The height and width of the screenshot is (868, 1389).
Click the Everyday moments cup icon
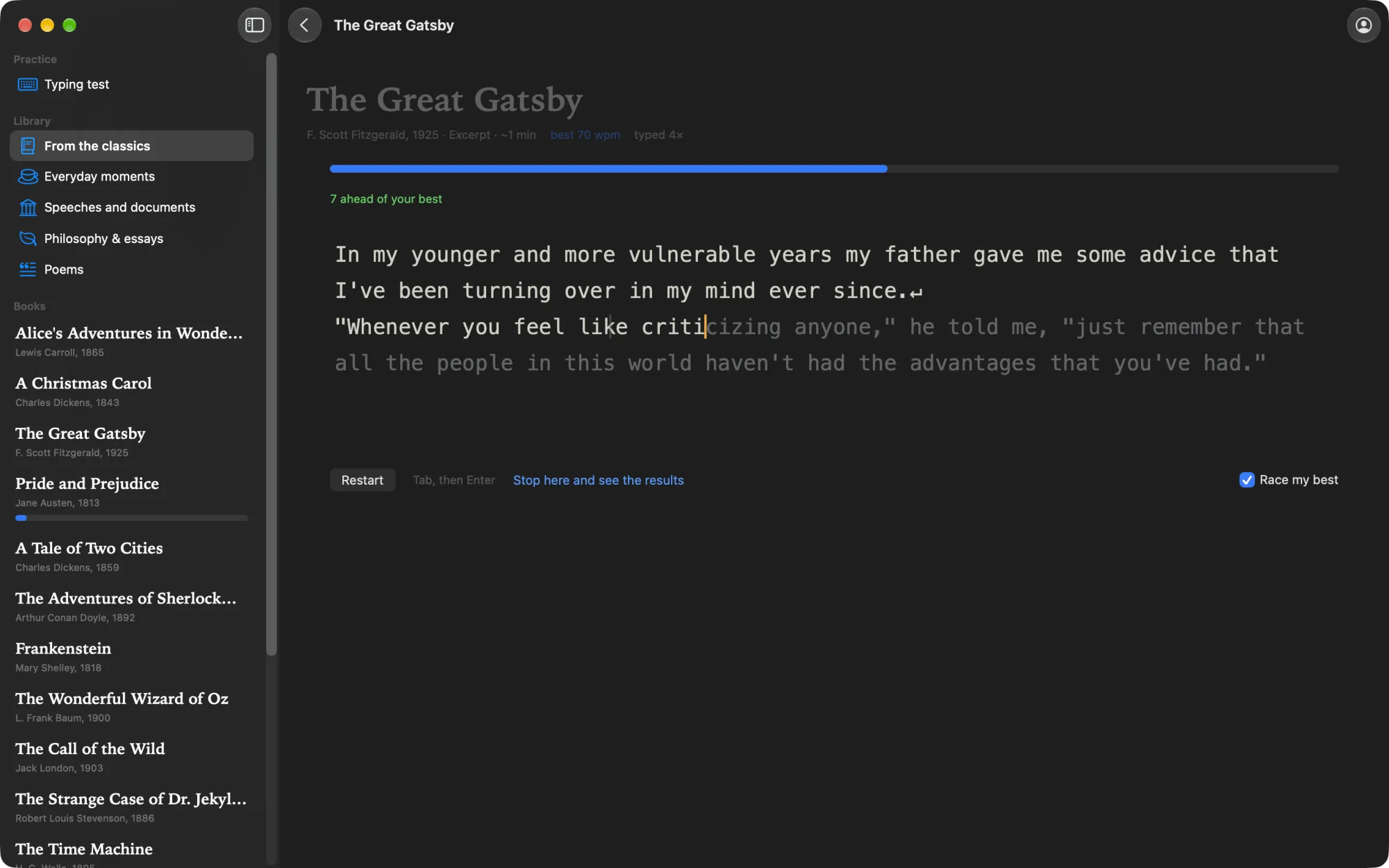click(28, 176)
